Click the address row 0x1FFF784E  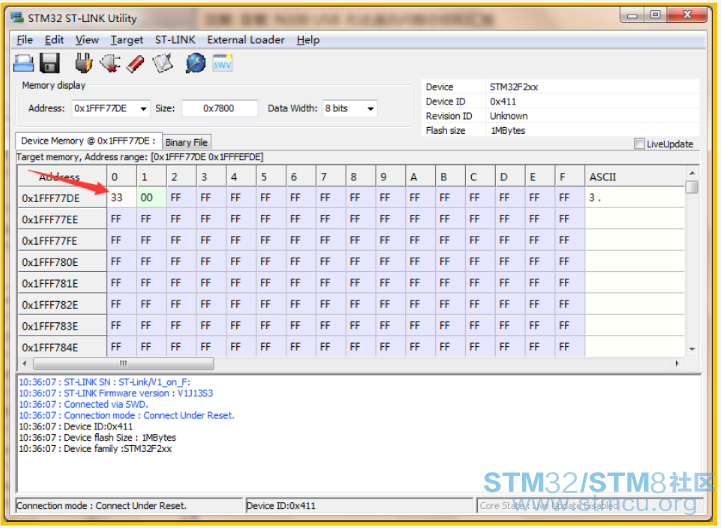(x=63, y=347)
